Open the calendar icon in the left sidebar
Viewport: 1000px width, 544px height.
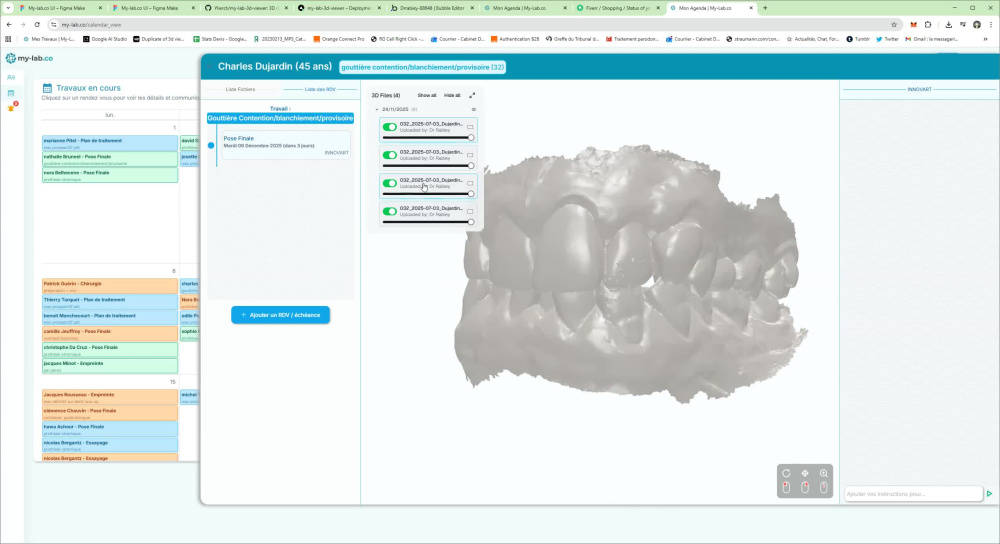pyautogui.click(x=11, y=93)
